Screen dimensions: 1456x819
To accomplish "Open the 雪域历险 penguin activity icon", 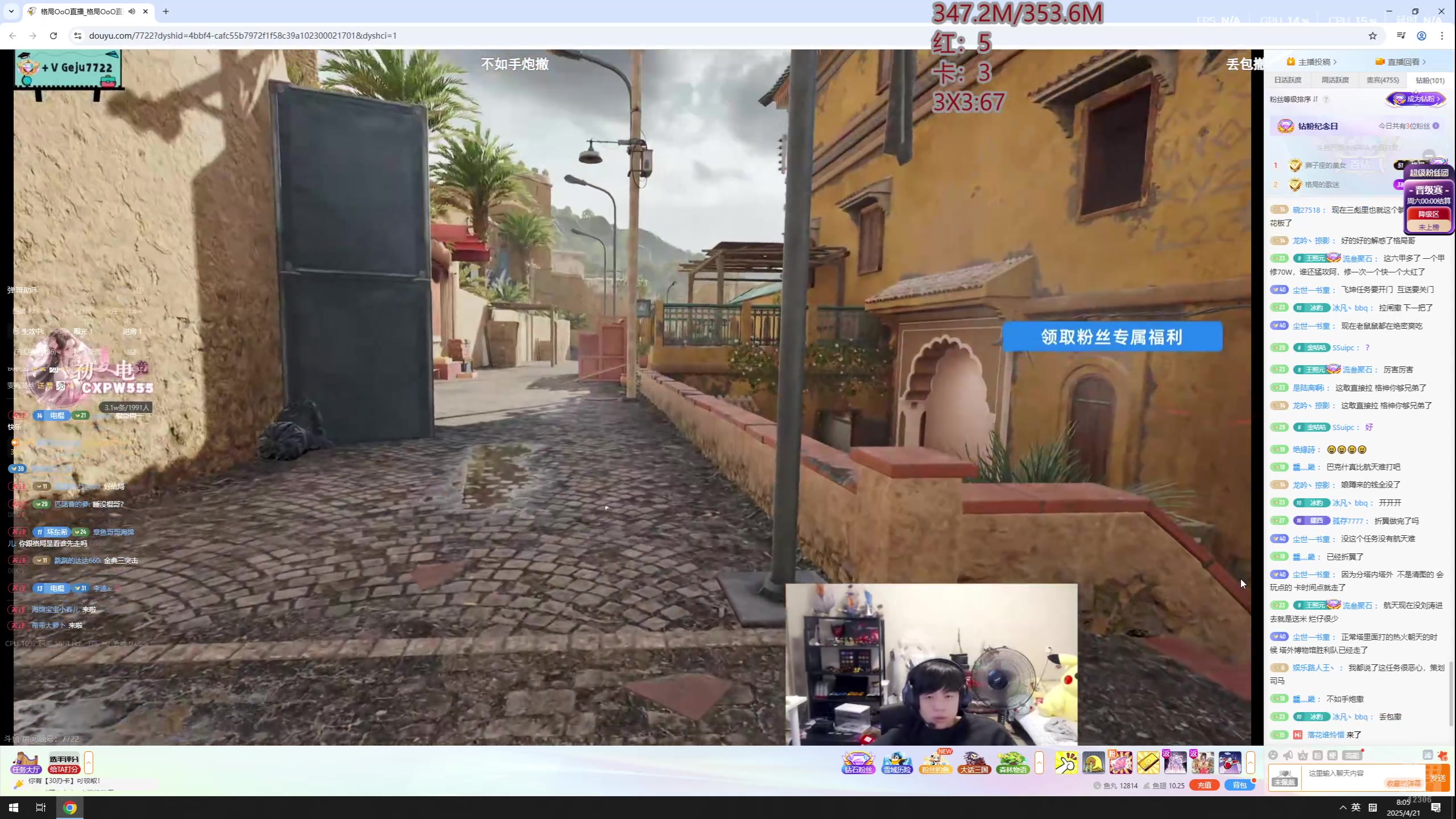I will pyautogui.click(x=896, y=762).
